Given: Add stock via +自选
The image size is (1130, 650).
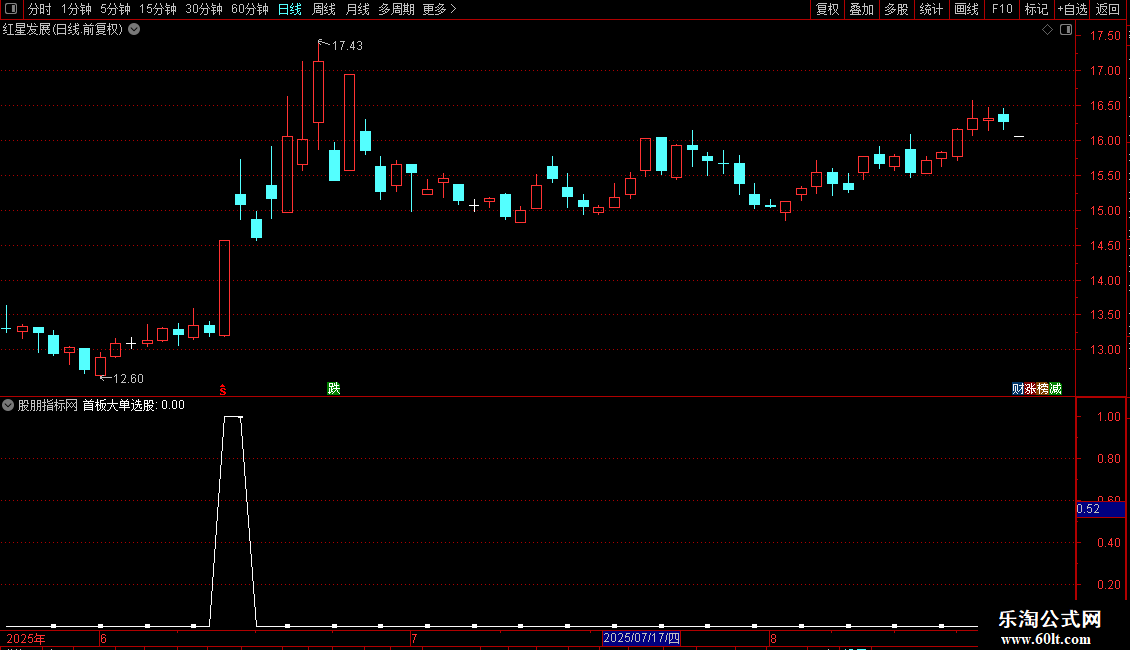Looking at the screenshot, I should tap(1072, 9).
